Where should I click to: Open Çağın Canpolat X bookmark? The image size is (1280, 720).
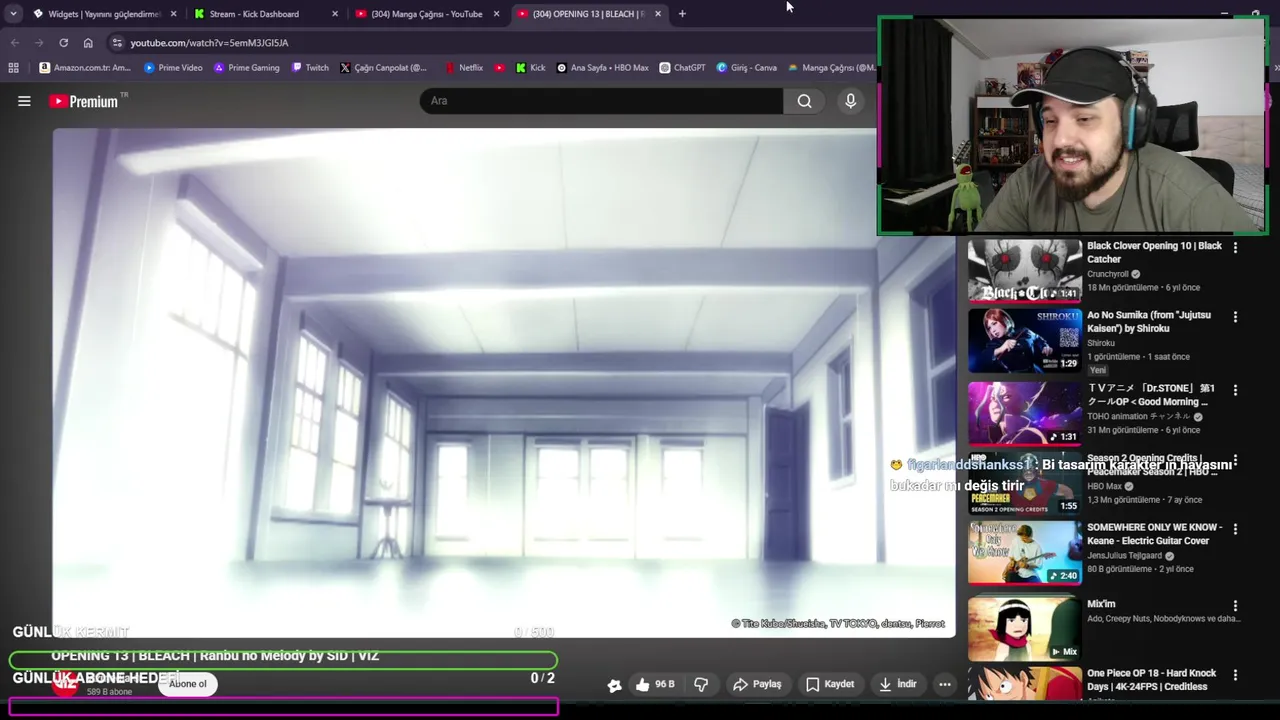pyautogui.click(x=383, y=68)
